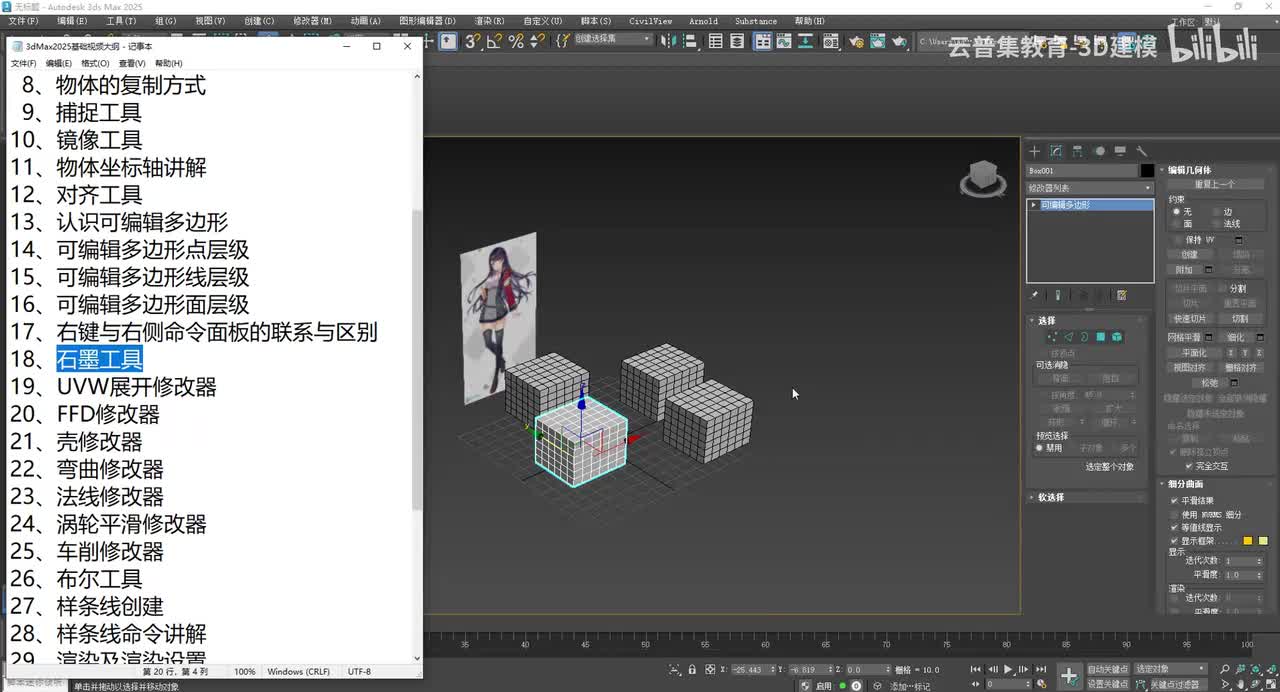
Task: Toggle the 保持 UV checkbox
Action: (1176, 240)
